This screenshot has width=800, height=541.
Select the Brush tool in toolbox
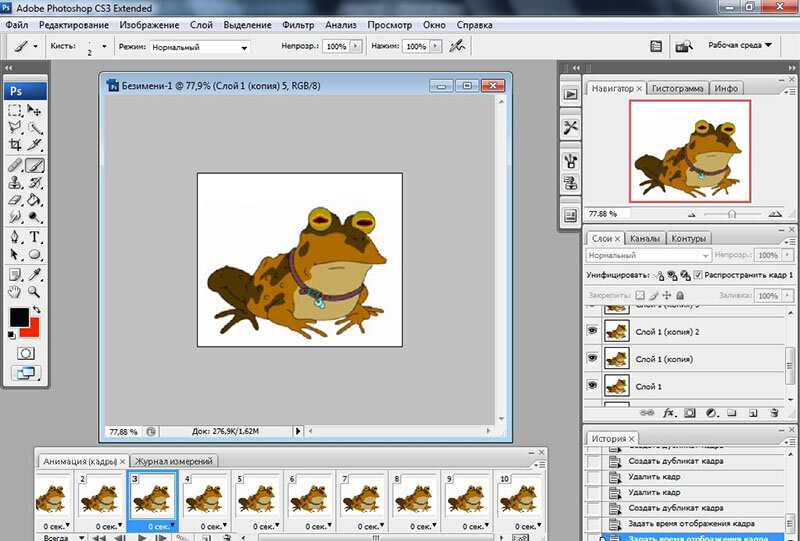(34, 165)
